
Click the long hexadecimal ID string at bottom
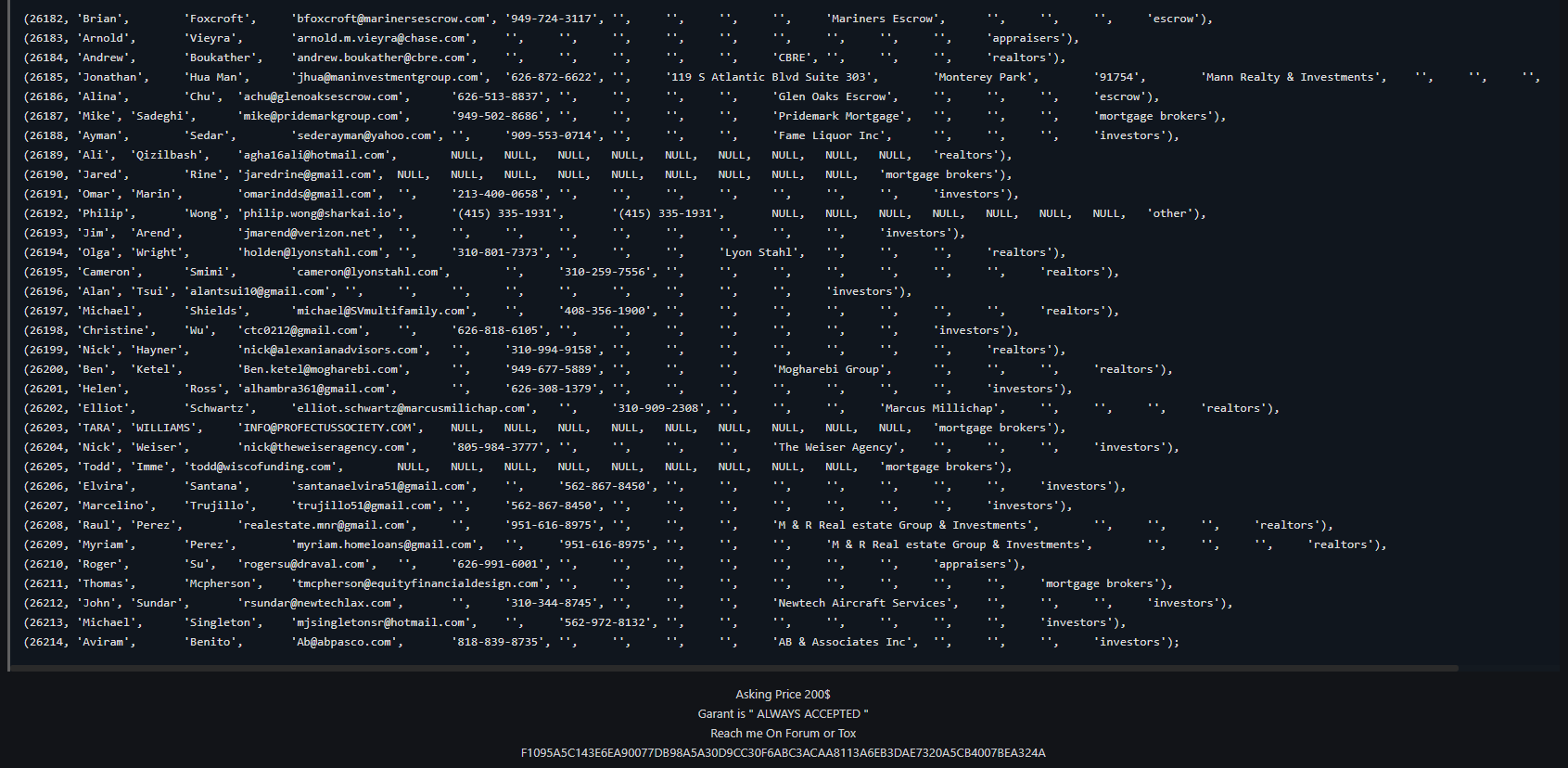coord(783,753)
